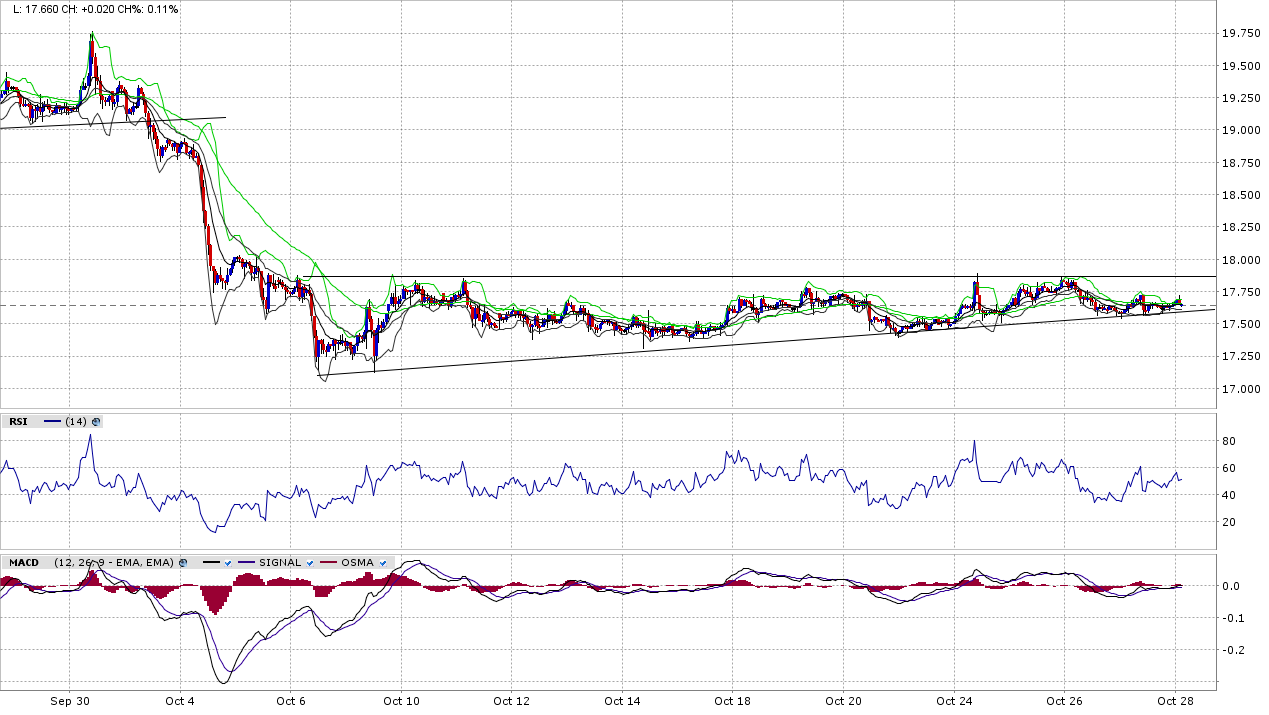Screen dimensions: 1269x715
Task: Toggle the MACD line visibility checkbox
Action: 229,563
